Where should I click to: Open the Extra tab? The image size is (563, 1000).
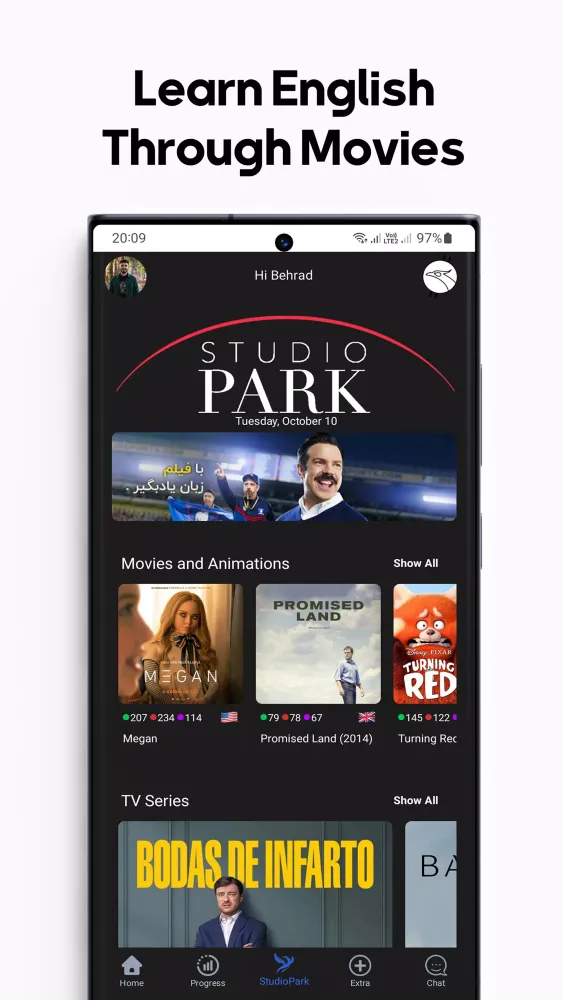tap(360, 971)
